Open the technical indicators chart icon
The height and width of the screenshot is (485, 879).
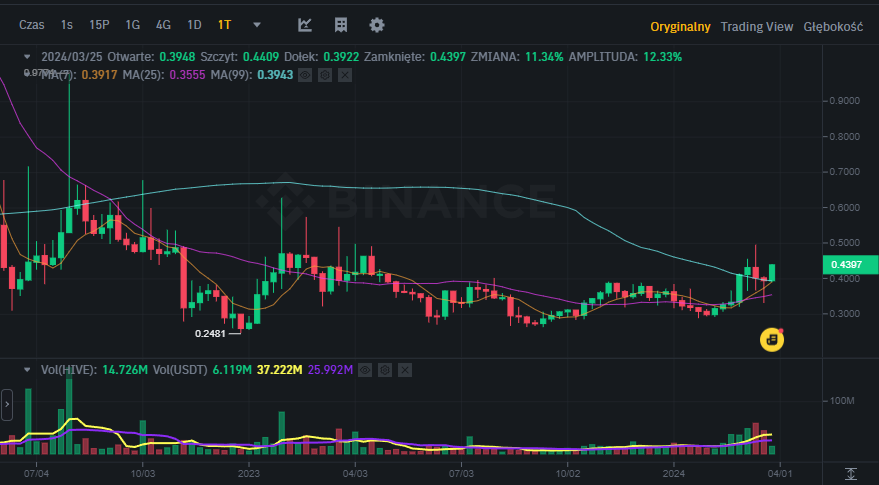pyautogui.click(x=304, y=25)
